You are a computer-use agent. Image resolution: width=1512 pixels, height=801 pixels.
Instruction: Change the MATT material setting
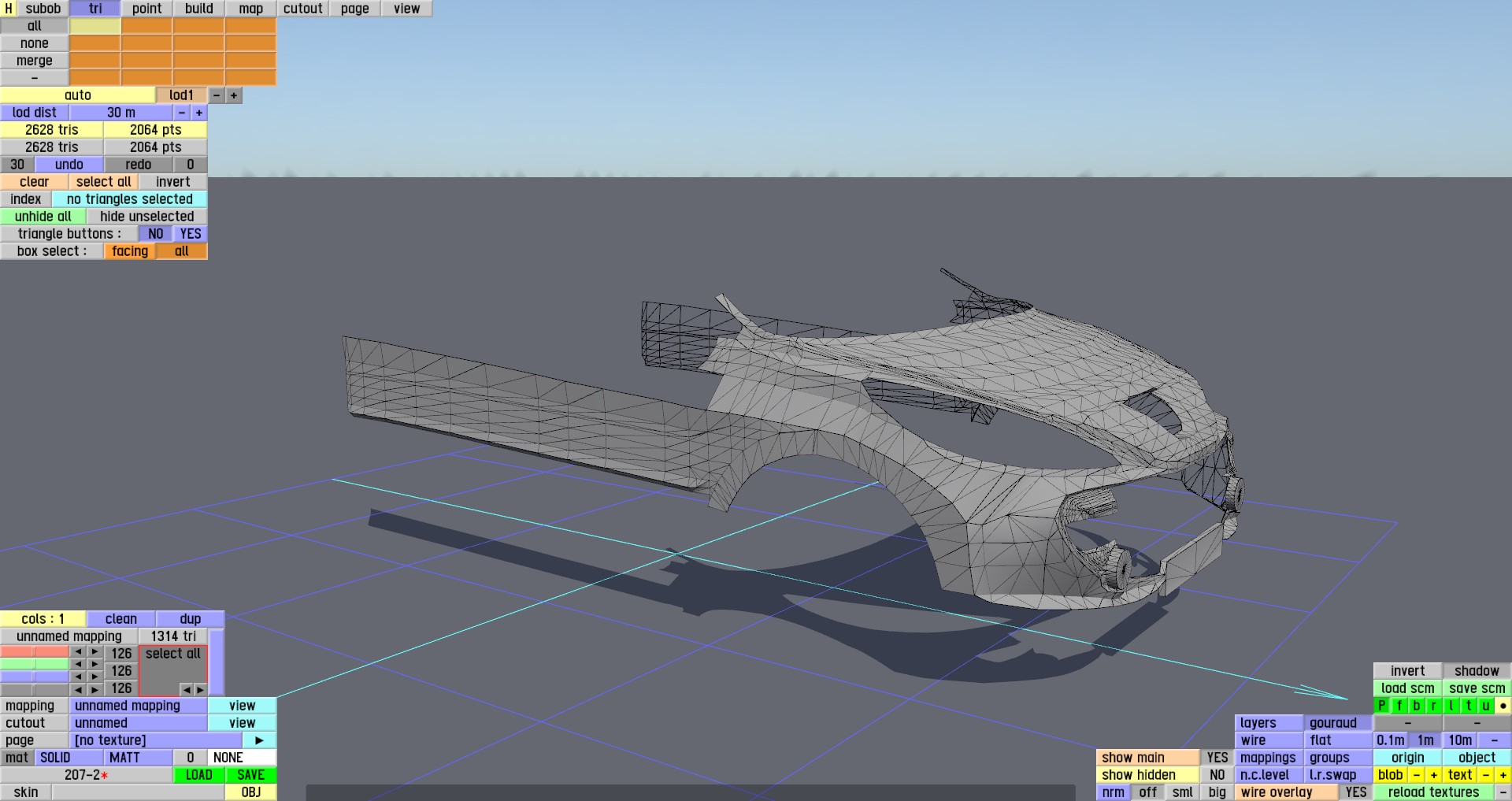tap(139, 758)
